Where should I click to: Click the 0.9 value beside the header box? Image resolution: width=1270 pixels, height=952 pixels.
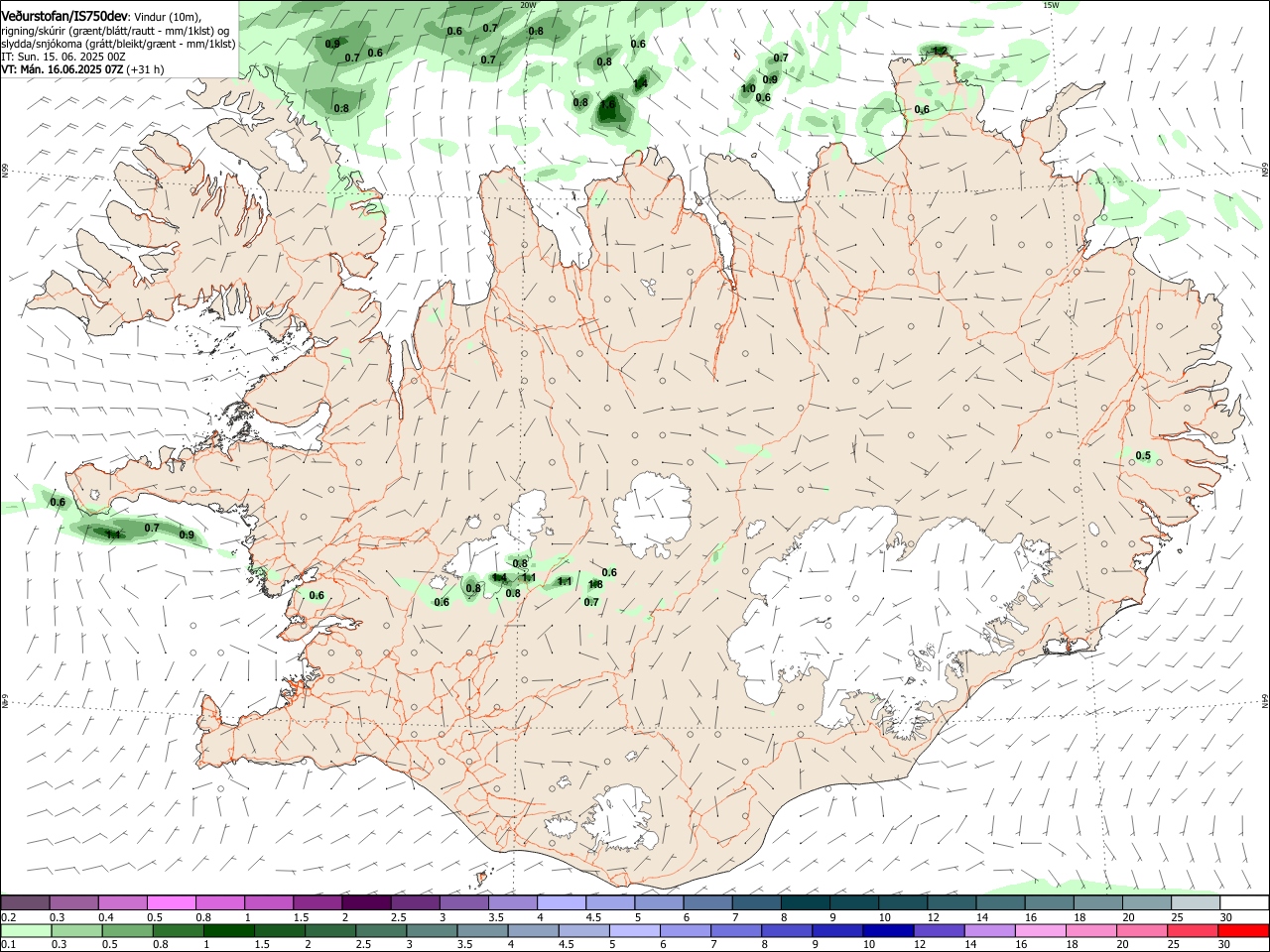[332, 44]
